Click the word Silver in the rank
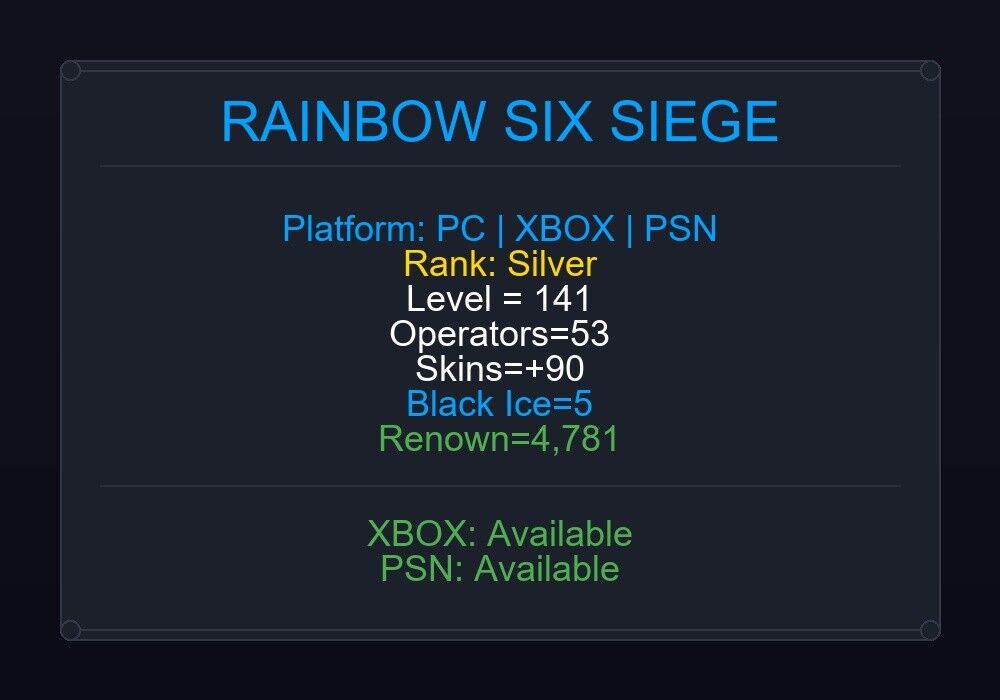Screen dimensions: 1000x700 coord(552,264)
